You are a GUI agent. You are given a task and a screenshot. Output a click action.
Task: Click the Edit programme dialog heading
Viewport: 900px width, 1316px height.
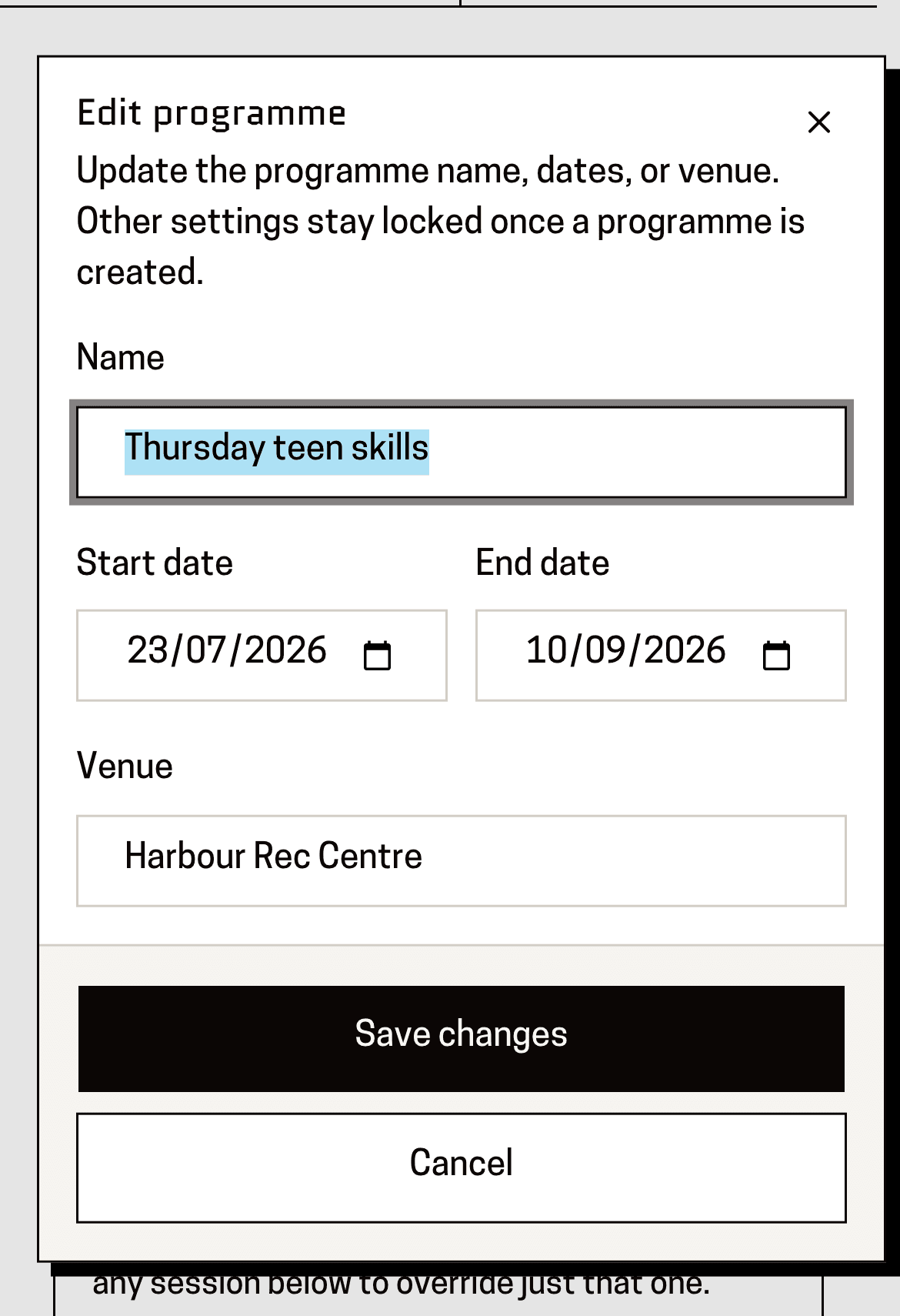pyautogui.click(x=212, y=114)
